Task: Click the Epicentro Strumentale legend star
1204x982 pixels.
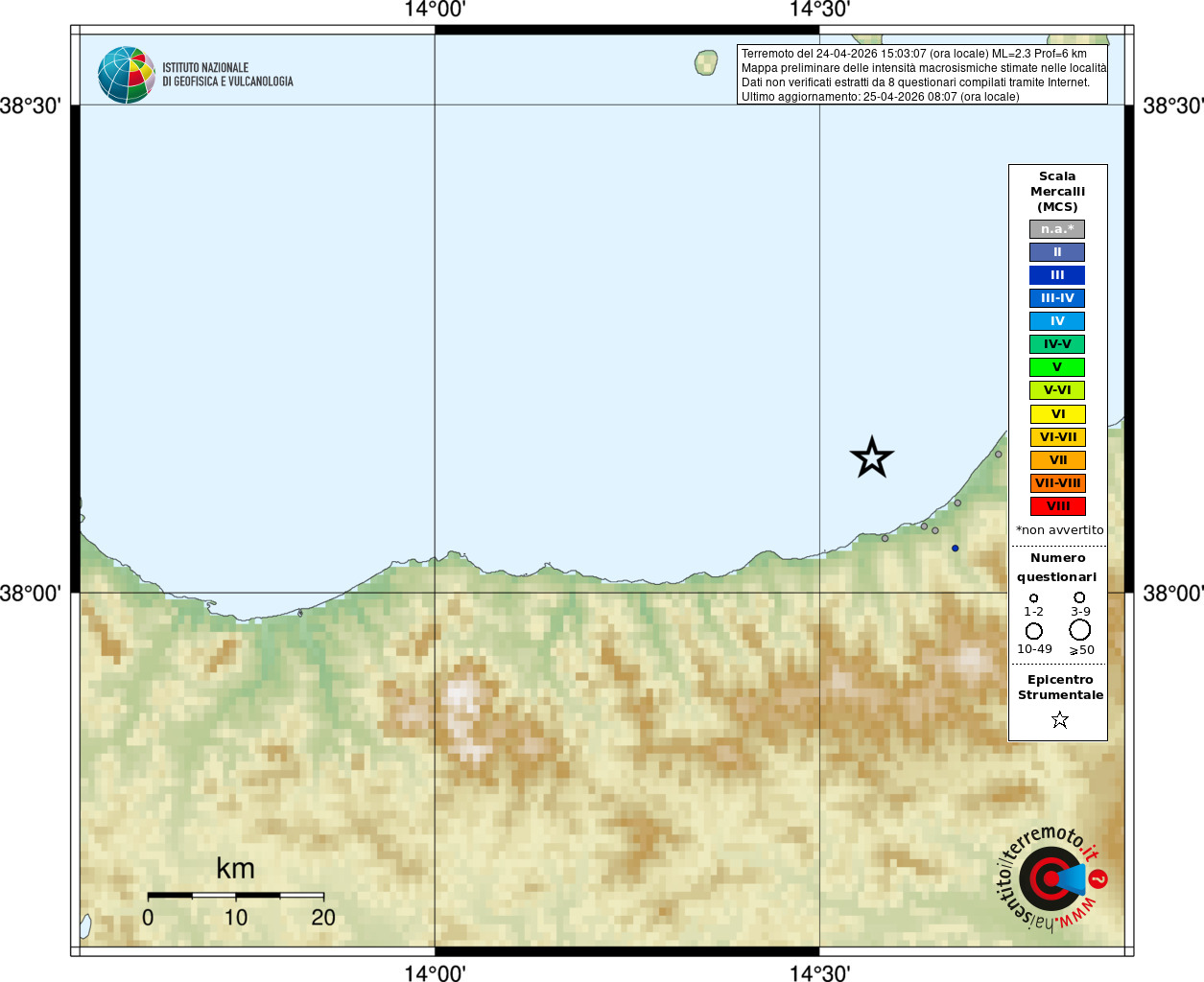Action: [x=1060, y=719]
